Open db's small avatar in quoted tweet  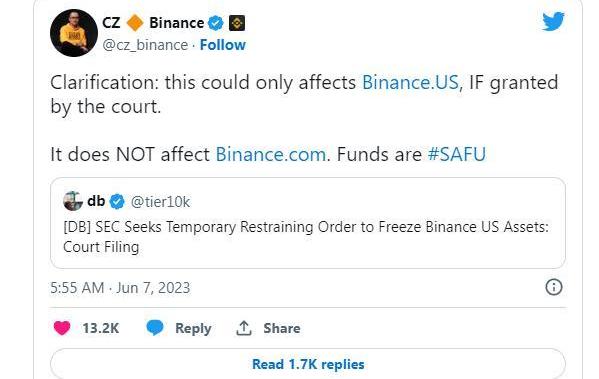73,201
